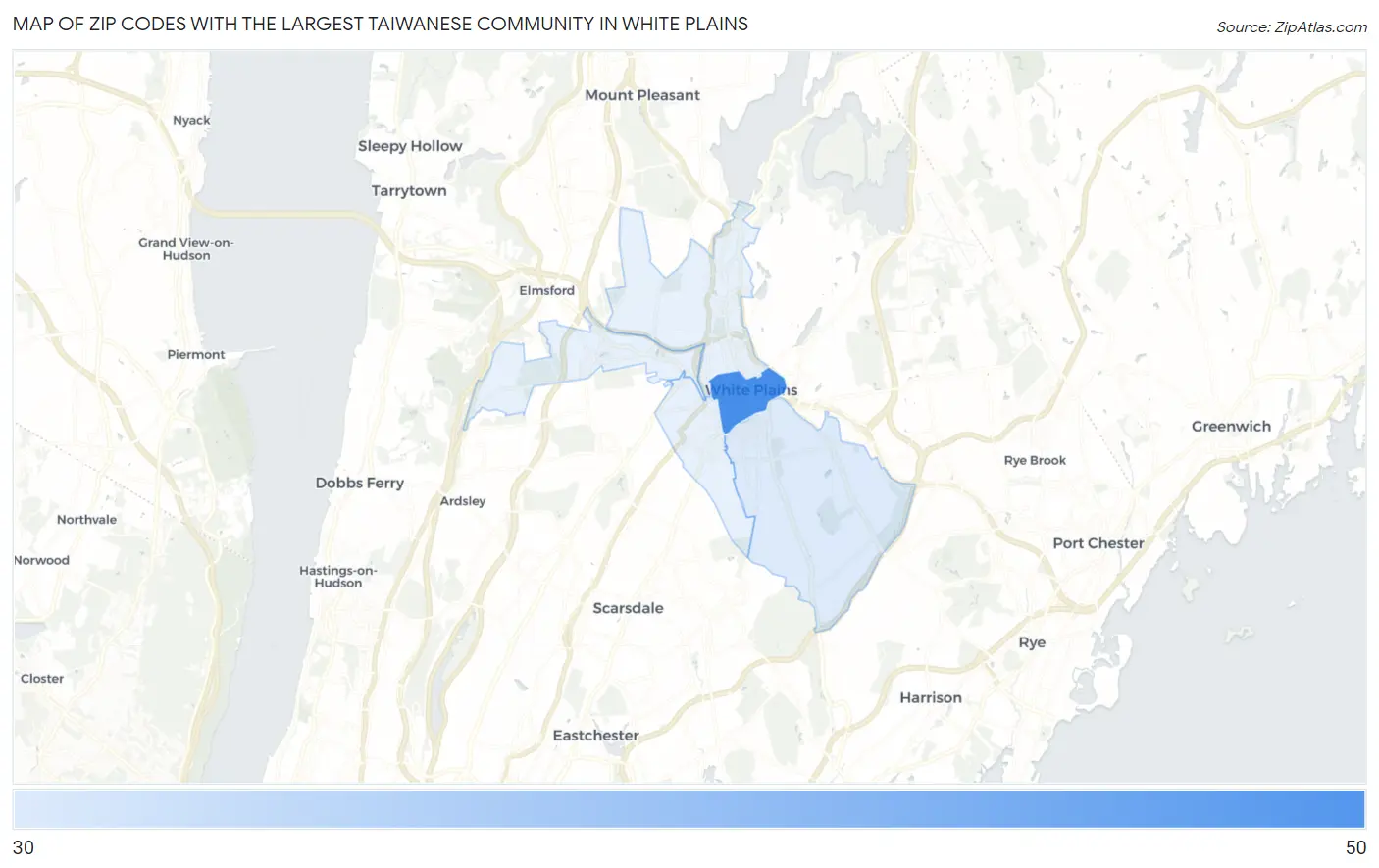Click the Elmsford map label
The image size is (1379, 868).
pos(546,290)
